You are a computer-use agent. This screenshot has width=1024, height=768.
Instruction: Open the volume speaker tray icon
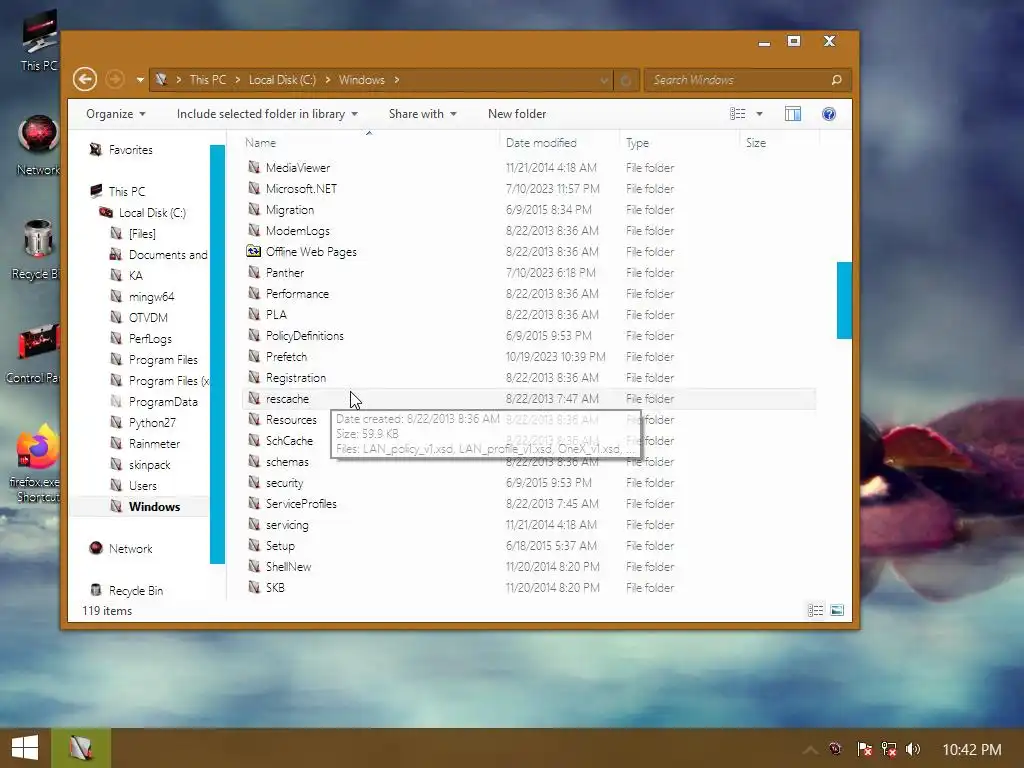point(913,749)
